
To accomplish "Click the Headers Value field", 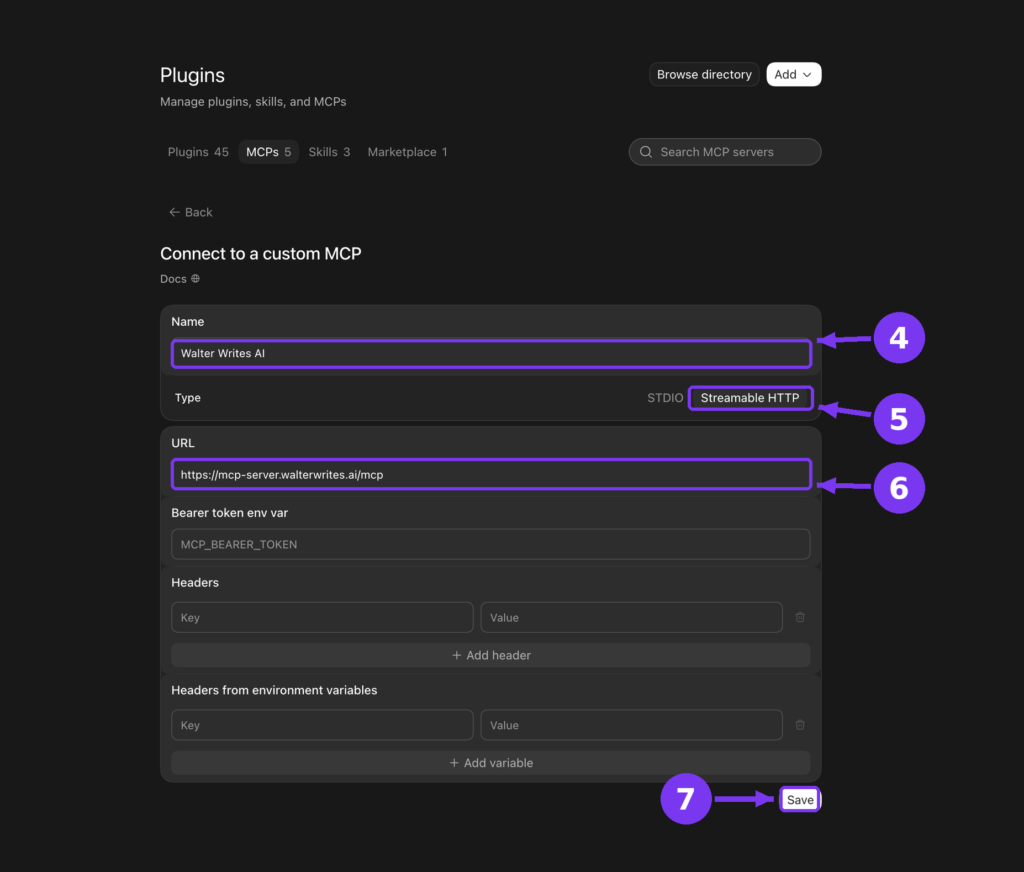I will pyautogui.click(x=632, y=617).
